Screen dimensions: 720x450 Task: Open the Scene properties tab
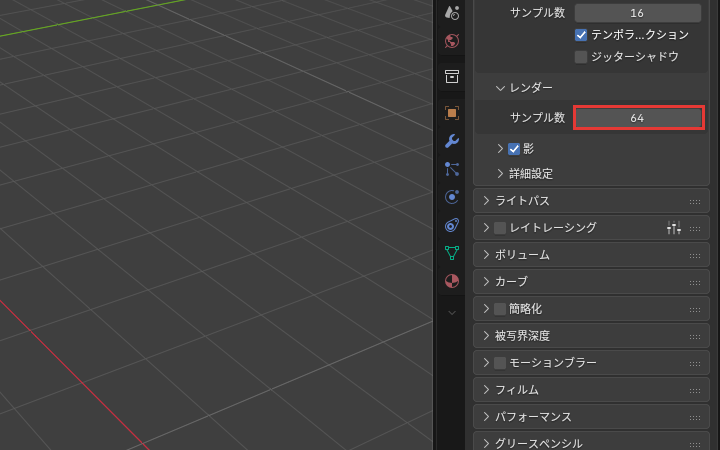[452, 13]
